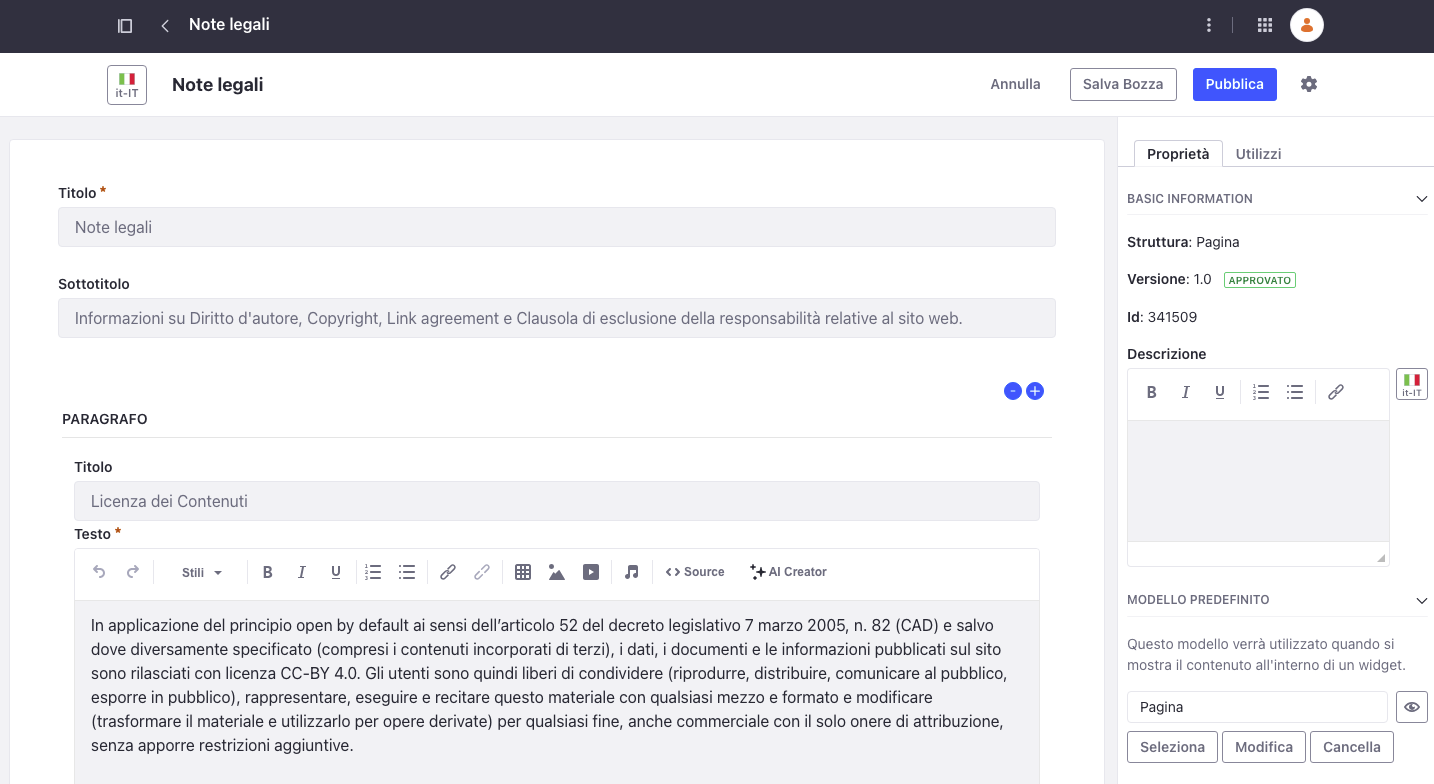The height and width of the screenshot is (784, 1434).
Task: Click the insert image icon in editor toolbar
Action: pyautogui.click(x=557, y=572)
